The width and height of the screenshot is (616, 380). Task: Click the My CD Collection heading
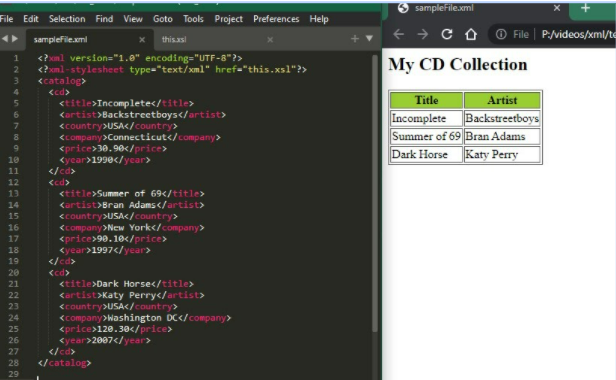[458, 64]
